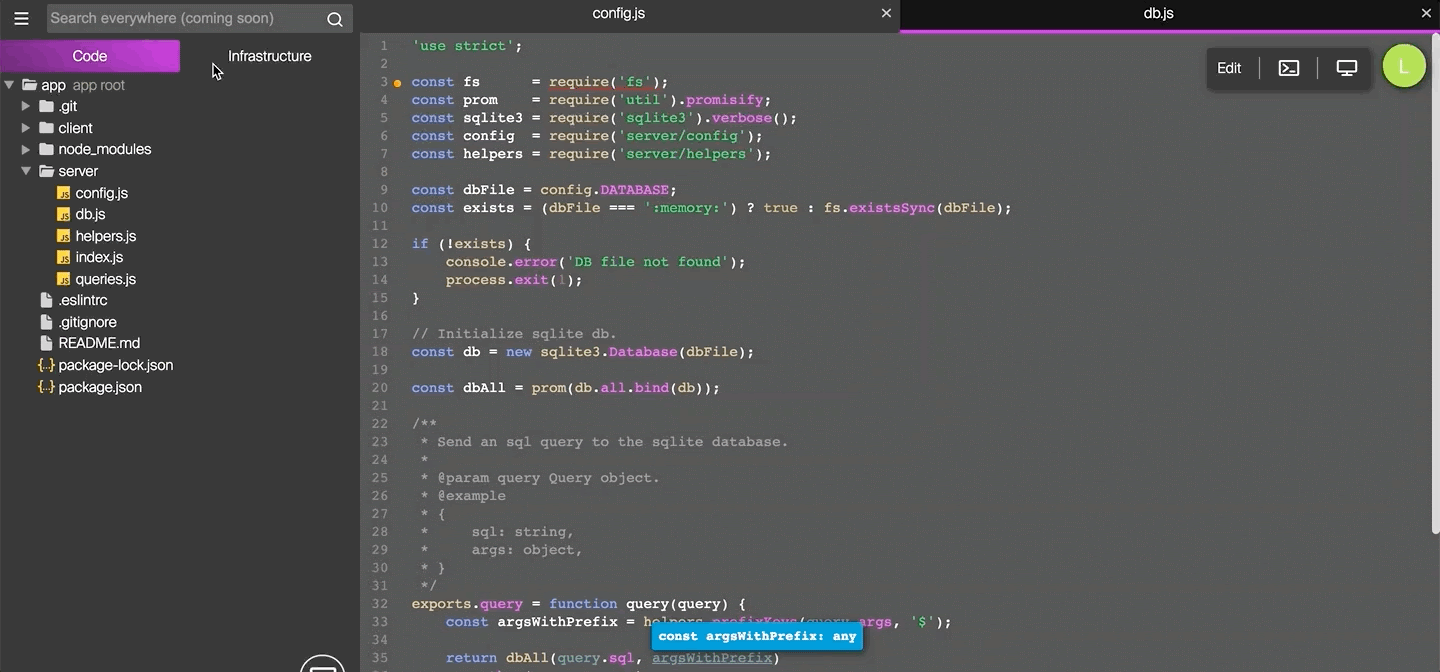The image size is (1440, 672).
Task: Click the argsWithPrefix type tooltip
Action: (x=756, y=636)
